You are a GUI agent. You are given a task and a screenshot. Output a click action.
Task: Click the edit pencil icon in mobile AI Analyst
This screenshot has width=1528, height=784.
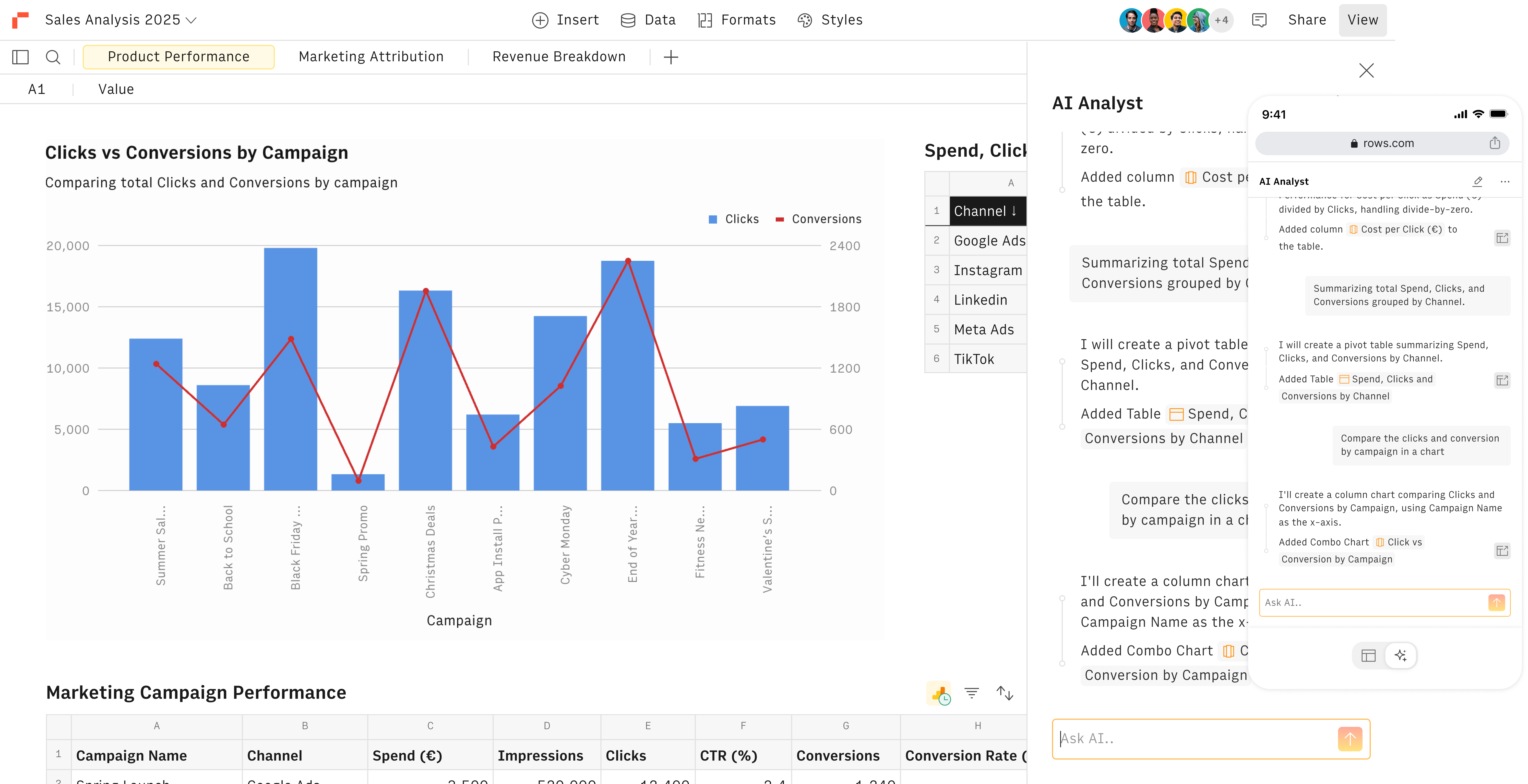pyautogui.click(x=1478, y=181)
